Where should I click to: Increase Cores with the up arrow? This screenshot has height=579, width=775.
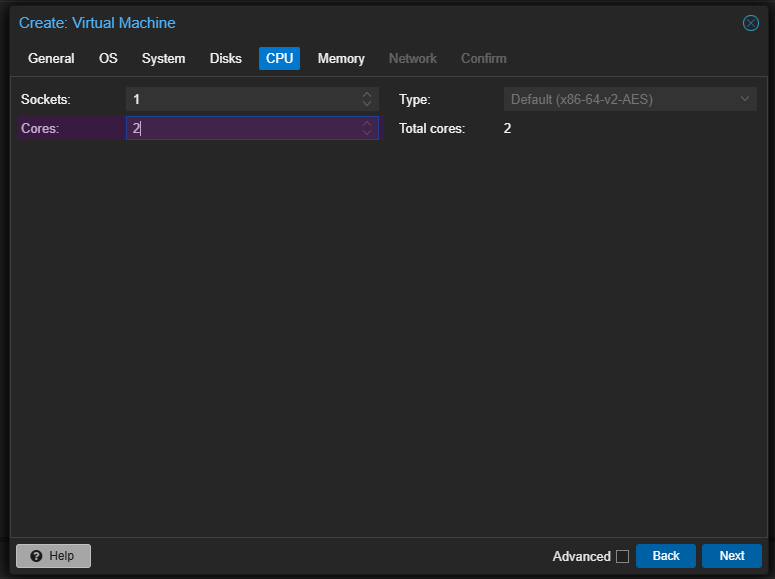[x=367, y=123]
